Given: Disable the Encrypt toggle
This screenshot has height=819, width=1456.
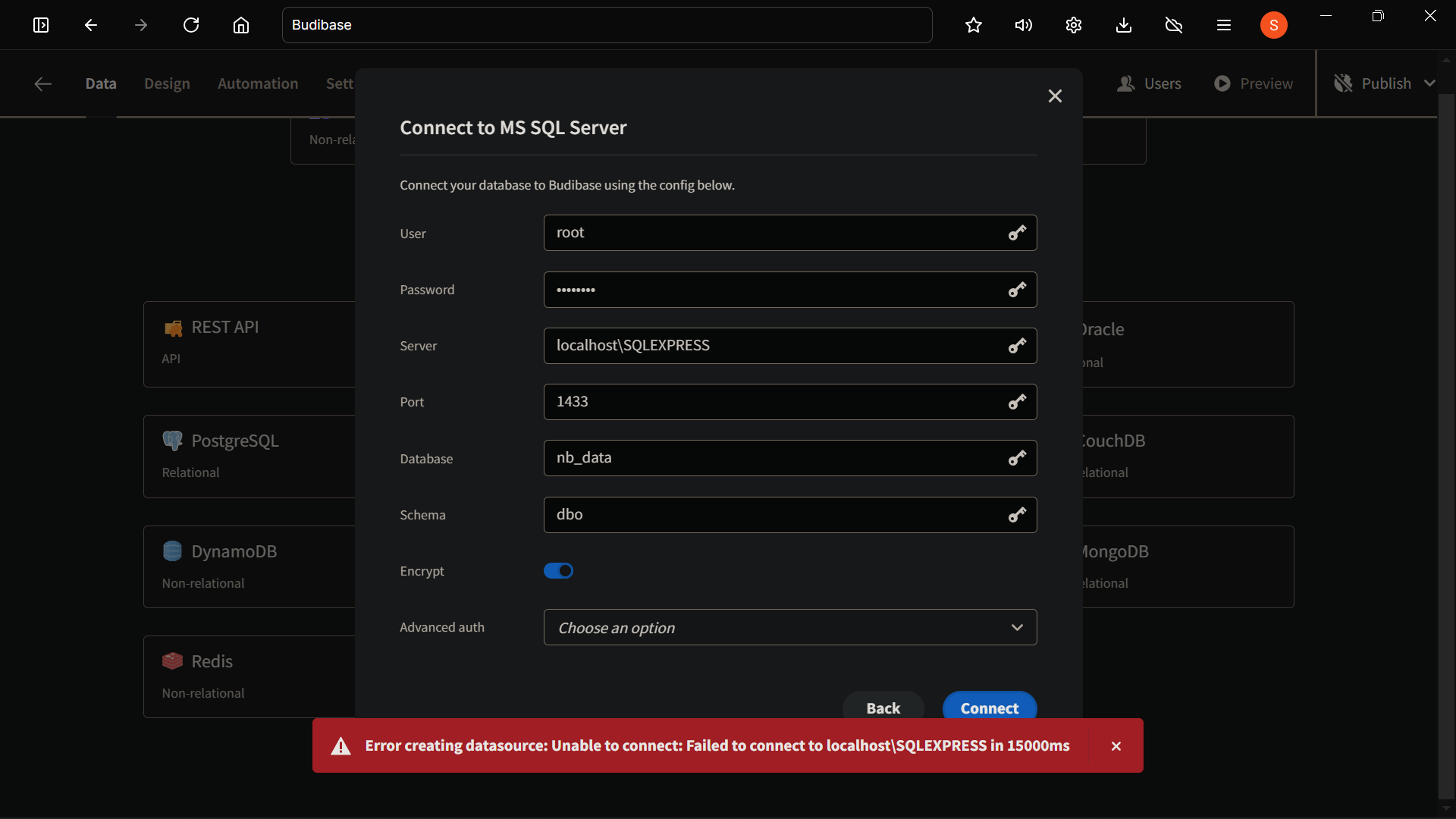Looking at the screenshot, I should coord(558,571).
